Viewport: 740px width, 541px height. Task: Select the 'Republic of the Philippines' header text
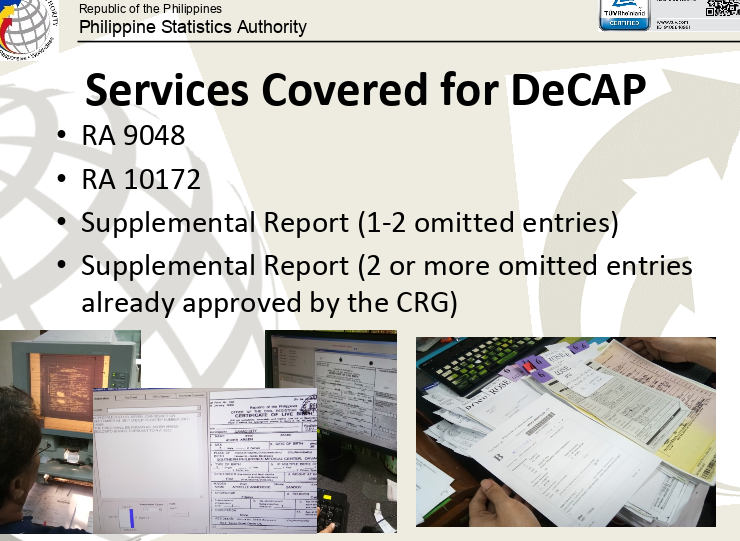point(150,8)
